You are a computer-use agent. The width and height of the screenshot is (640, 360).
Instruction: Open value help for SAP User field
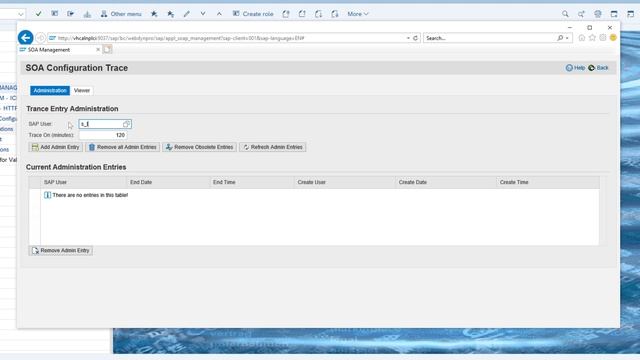click(x=127, y=124)
